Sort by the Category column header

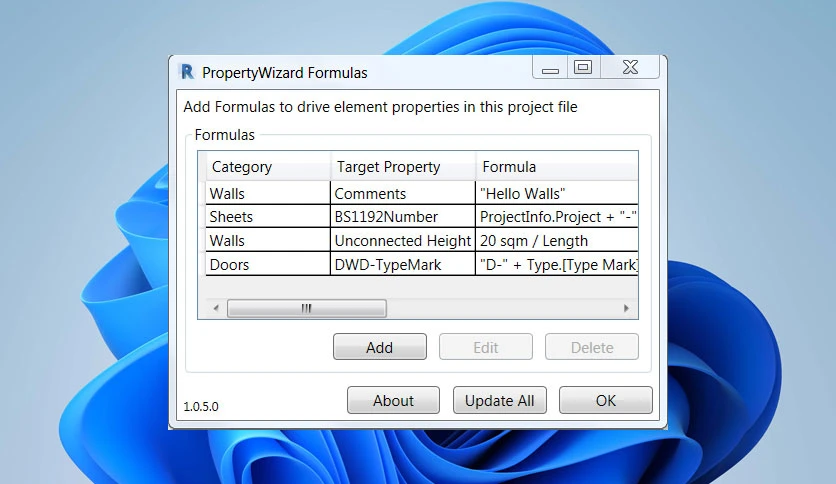[x=268, y=167]
